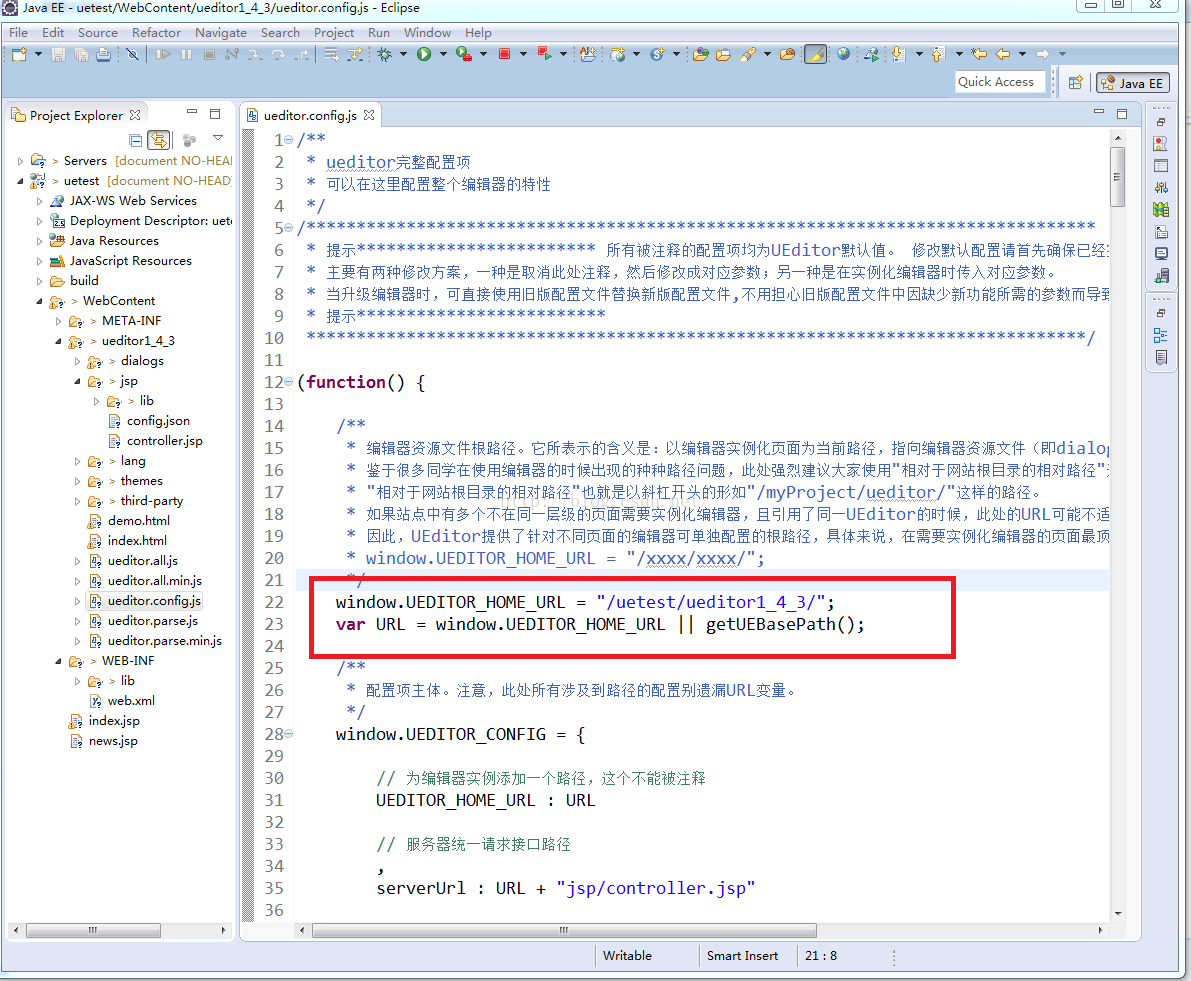Open the Project menu
The width and height of the screenshot is (1191, 981).
pyautogui.click(x=334, y=33)
